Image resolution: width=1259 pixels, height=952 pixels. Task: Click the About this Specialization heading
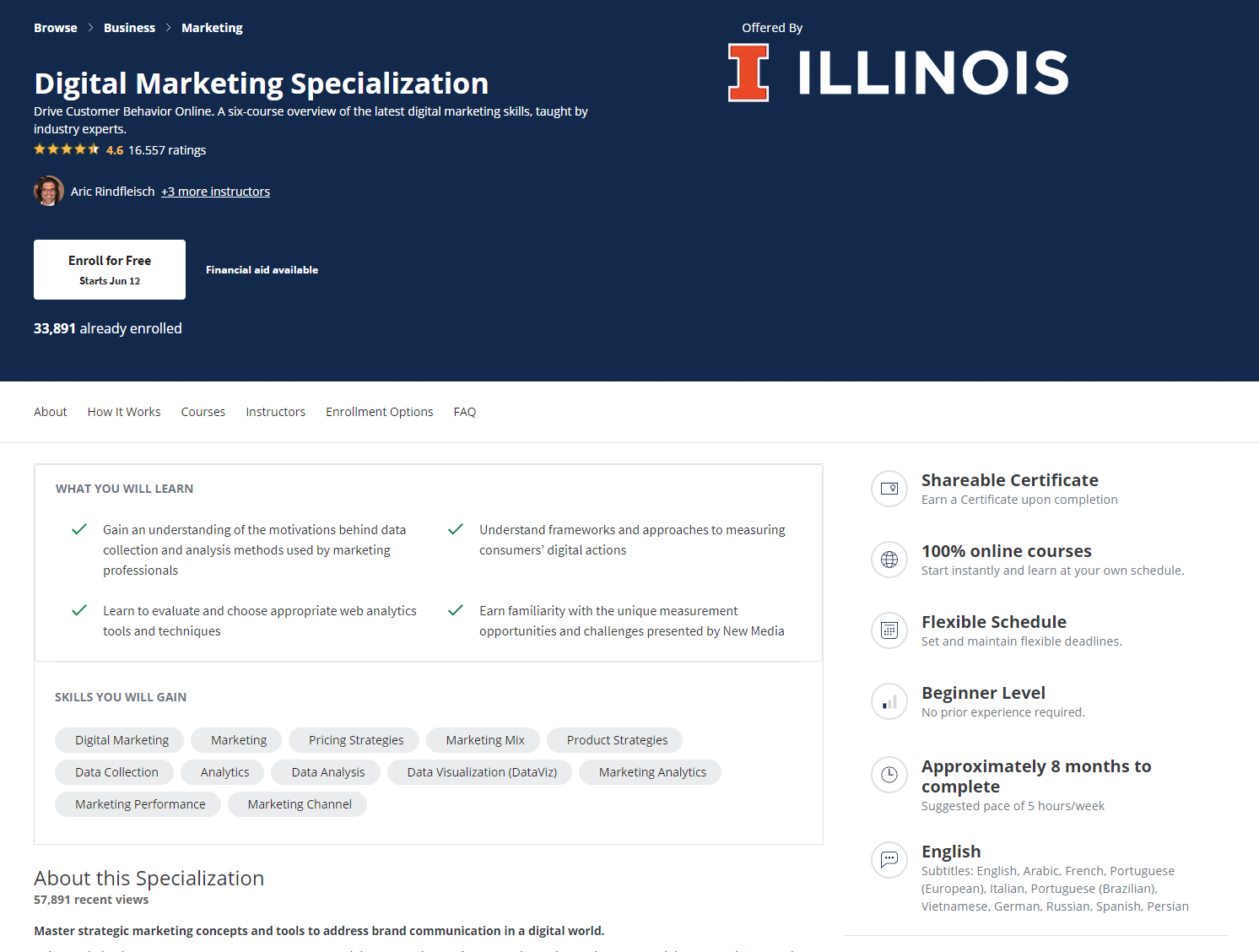pyautogui.click(x=149, y=878)
